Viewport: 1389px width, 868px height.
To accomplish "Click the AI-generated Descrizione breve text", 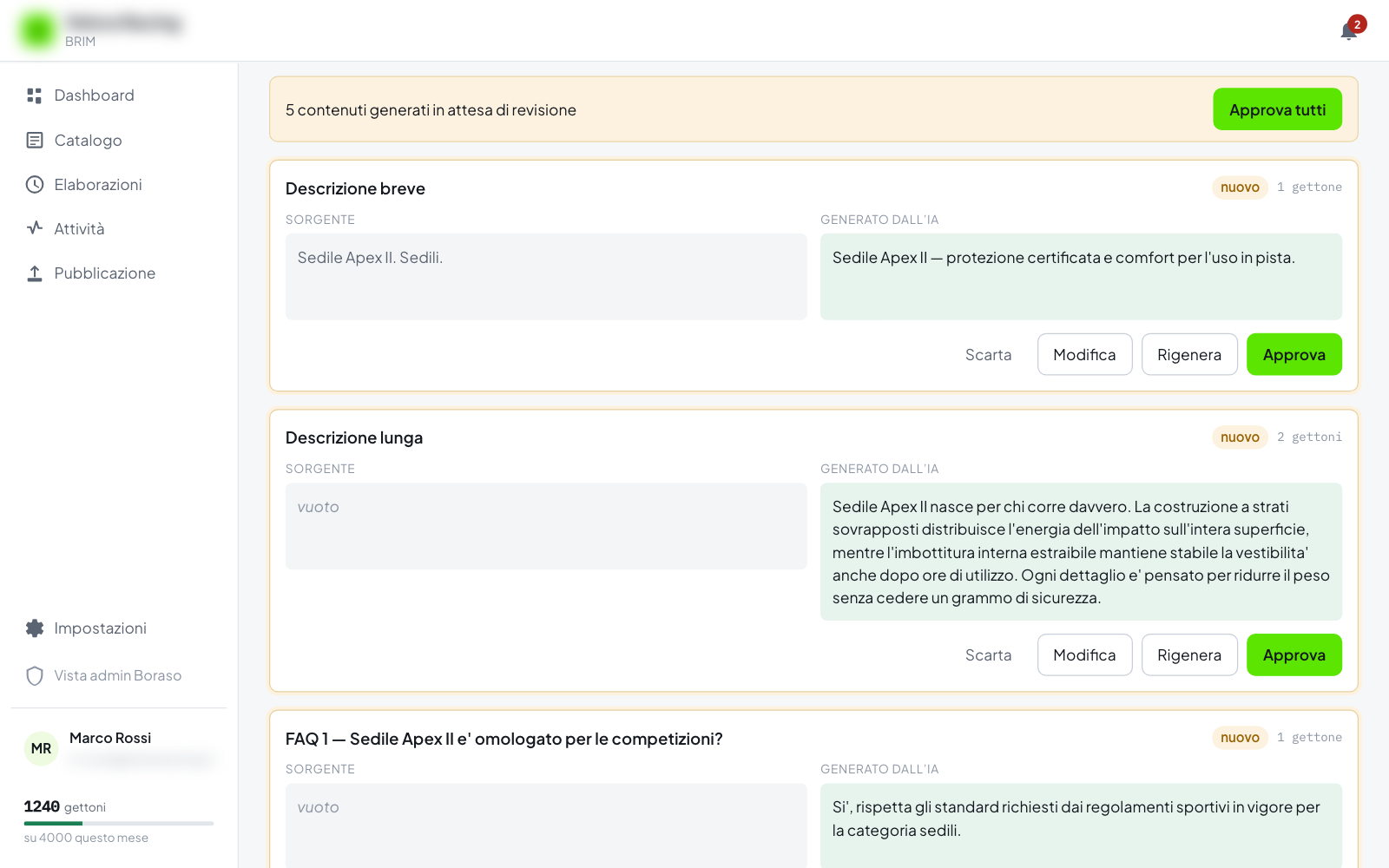I will coord(1081,277).
